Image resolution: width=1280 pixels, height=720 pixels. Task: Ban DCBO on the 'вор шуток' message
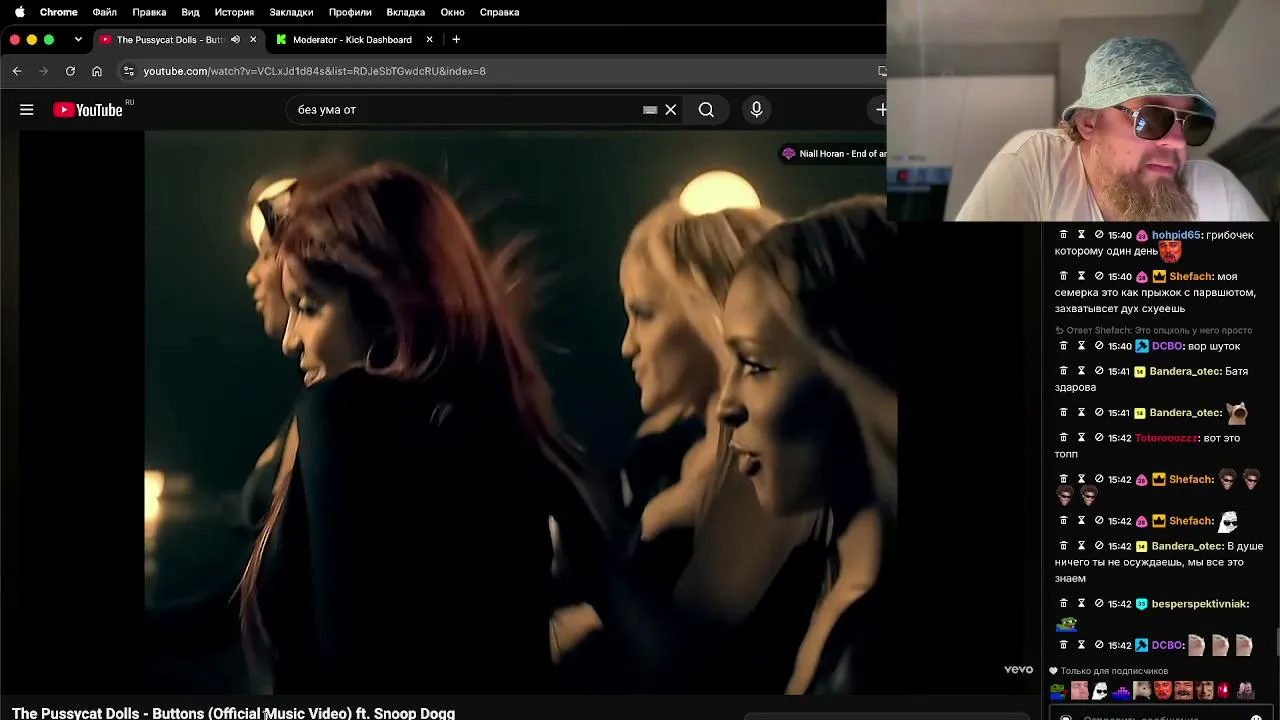click(x=1099, y=346)
